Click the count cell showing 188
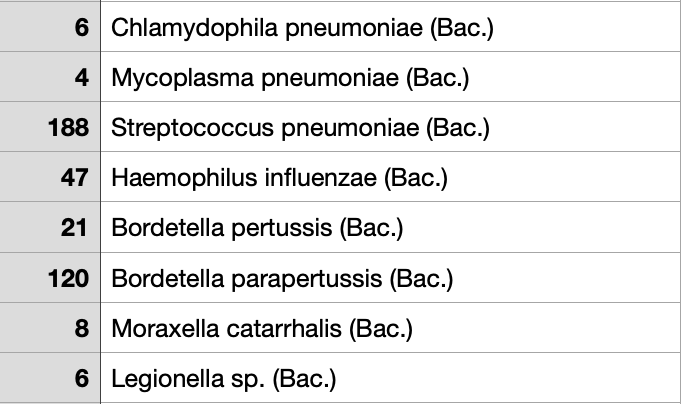The width and height of the screenshot is (684, 404). (50, 127)
